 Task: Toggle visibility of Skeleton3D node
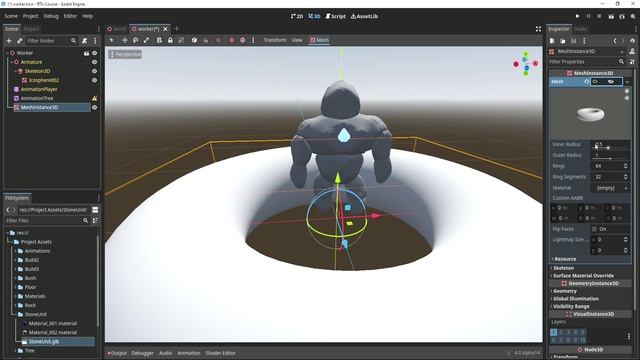[x=95, y=71]
